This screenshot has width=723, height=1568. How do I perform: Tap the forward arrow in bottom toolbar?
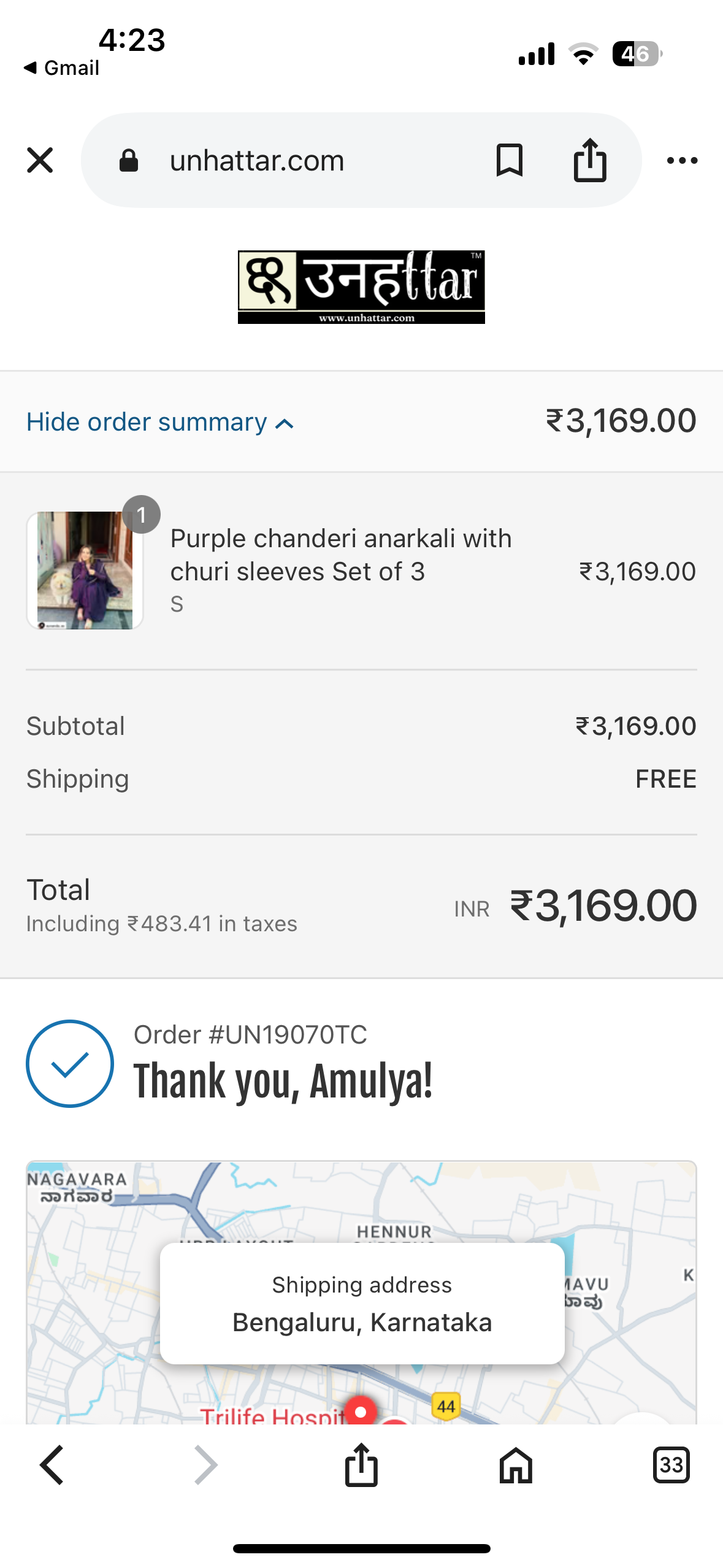pos(206,1465)
